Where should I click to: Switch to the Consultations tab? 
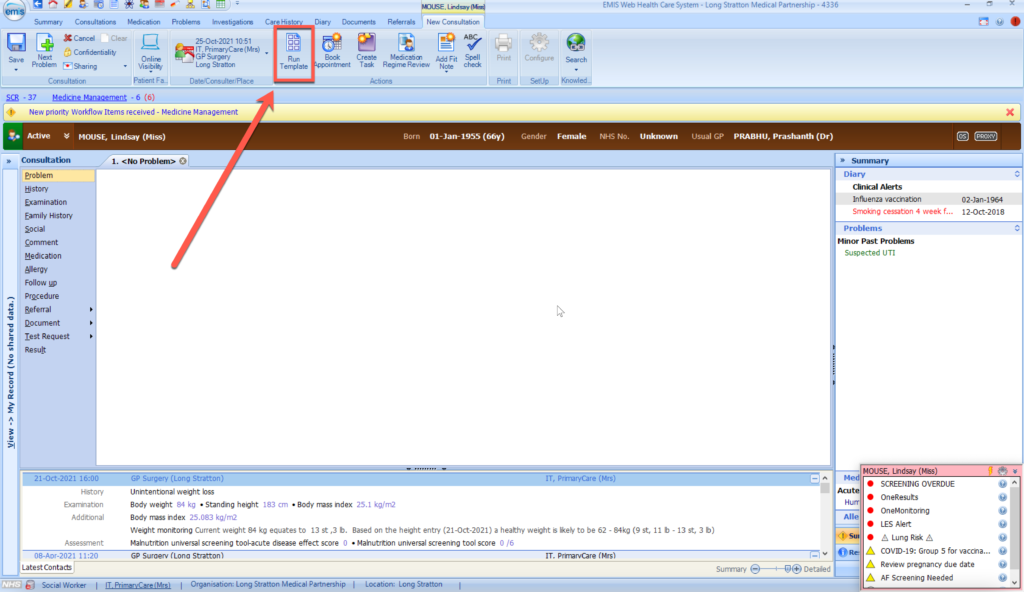(x=95, y=22)
